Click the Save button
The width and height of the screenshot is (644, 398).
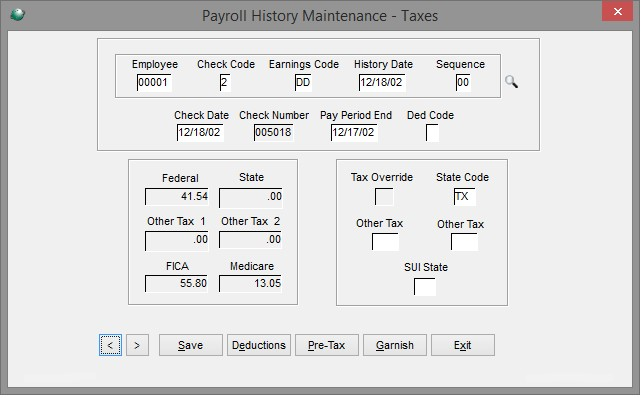coord(191,345)
